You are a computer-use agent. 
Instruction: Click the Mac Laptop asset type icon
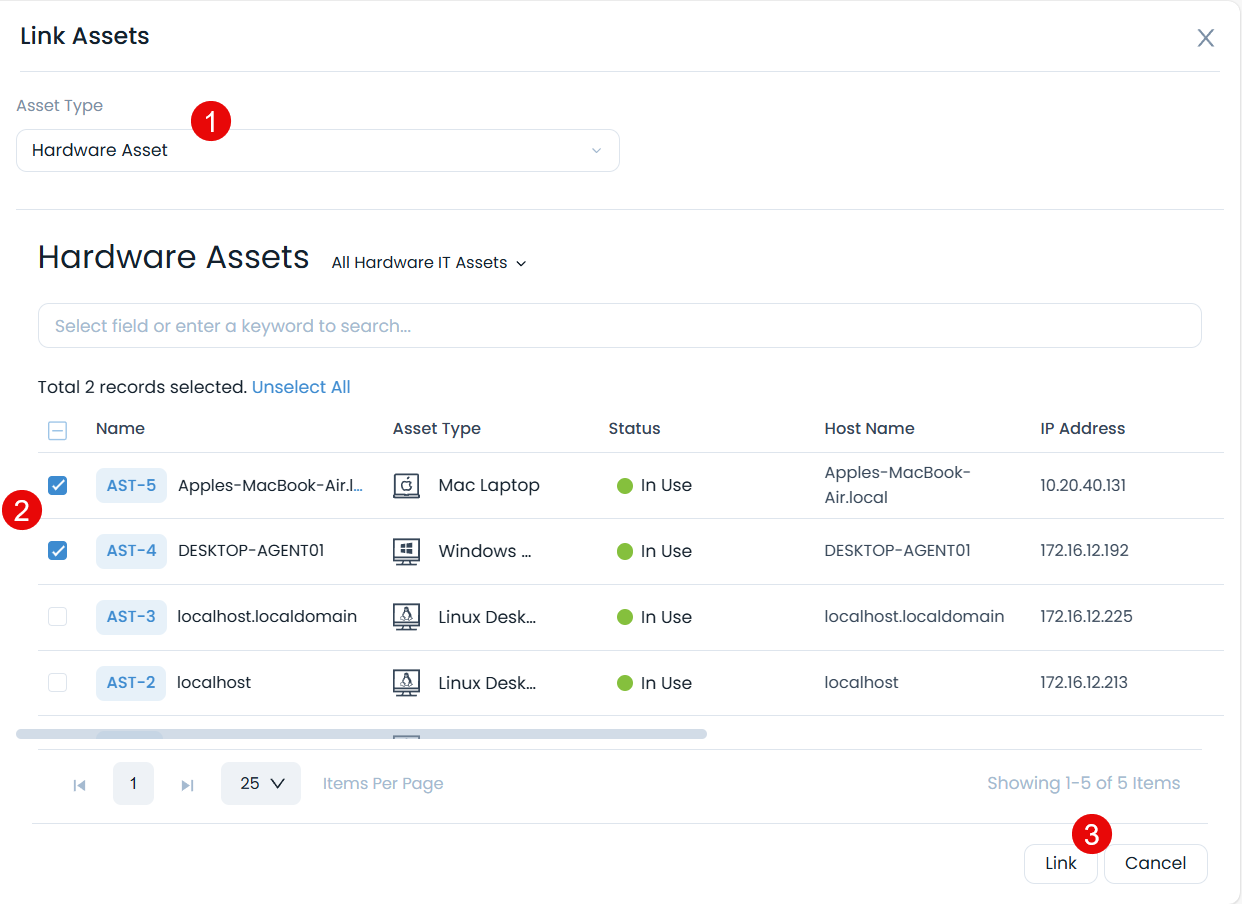406,486
